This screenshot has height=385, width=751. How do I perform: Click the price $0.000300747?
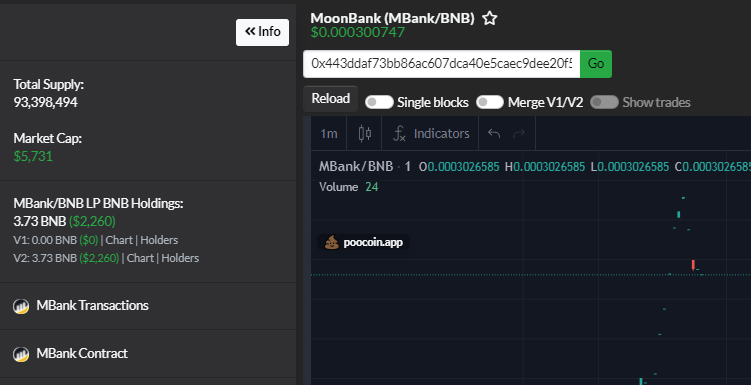(x=358, y=33)
